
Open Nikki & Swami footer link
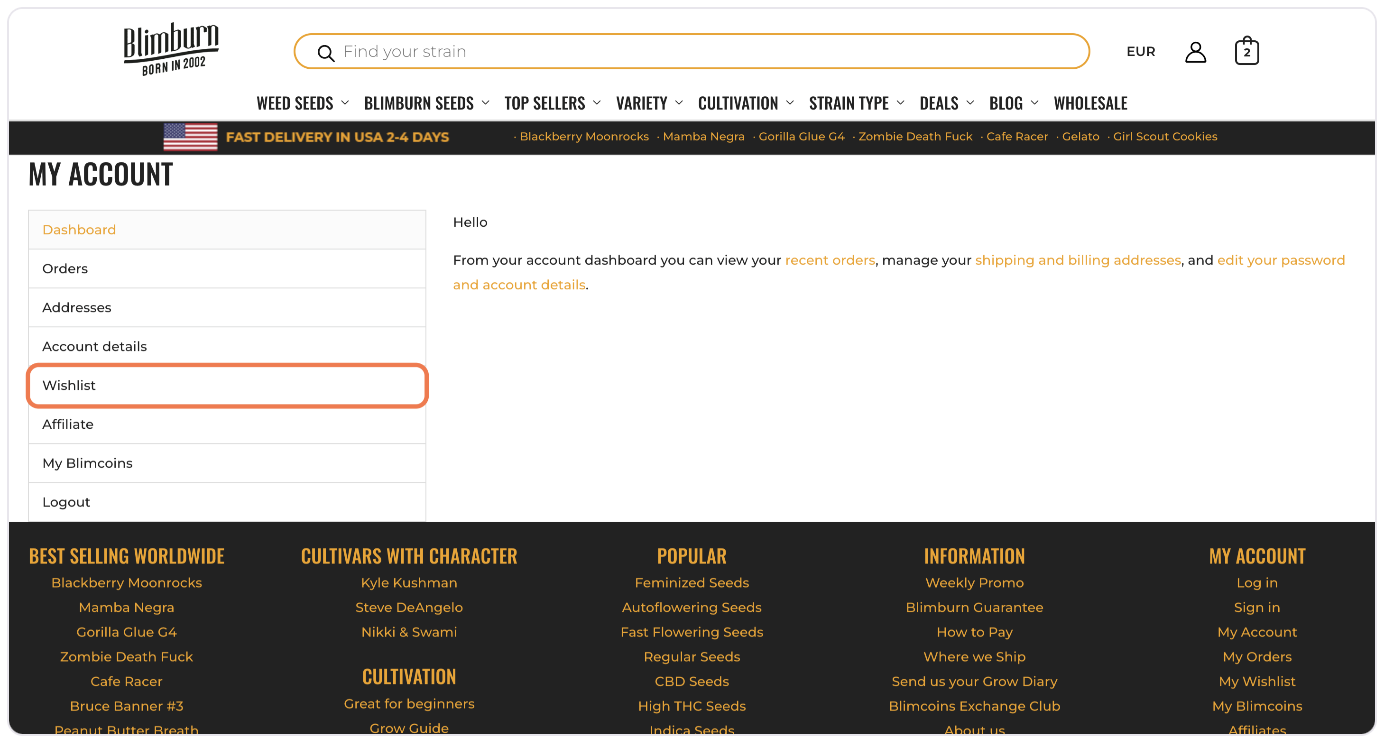(x=409, y=632)
